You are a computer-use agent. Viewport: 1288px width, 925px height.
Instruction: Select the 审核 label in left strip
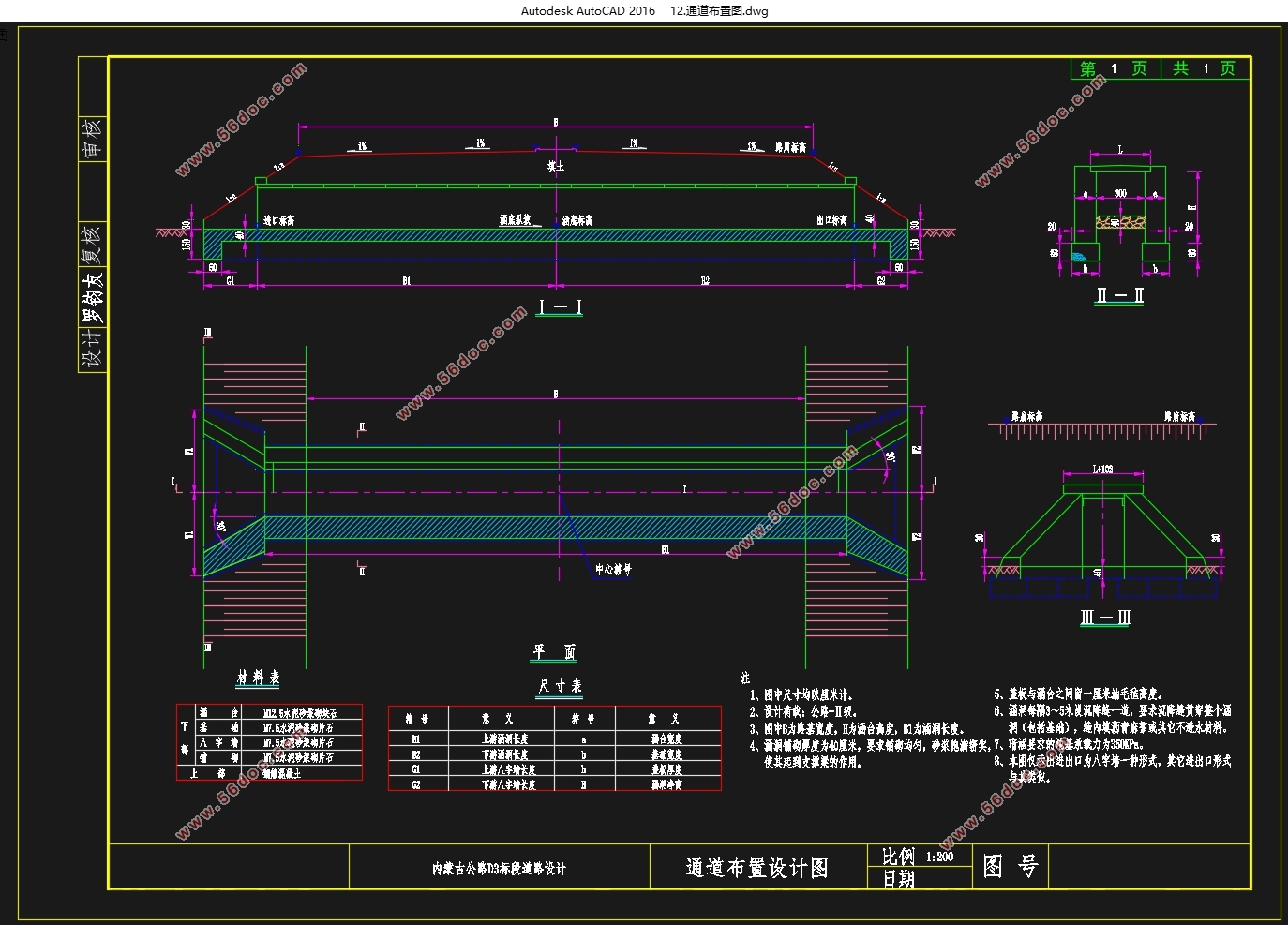pyautogui.click(x=92, y=138)
